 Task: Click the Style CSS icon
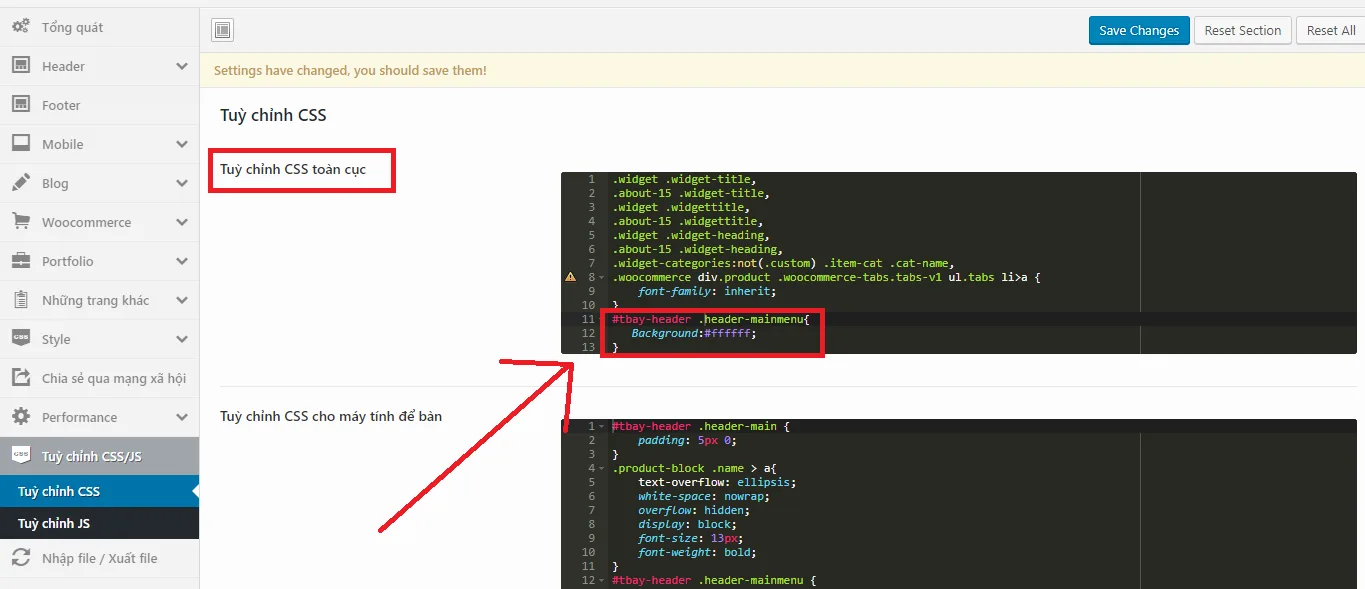(20, 339)
